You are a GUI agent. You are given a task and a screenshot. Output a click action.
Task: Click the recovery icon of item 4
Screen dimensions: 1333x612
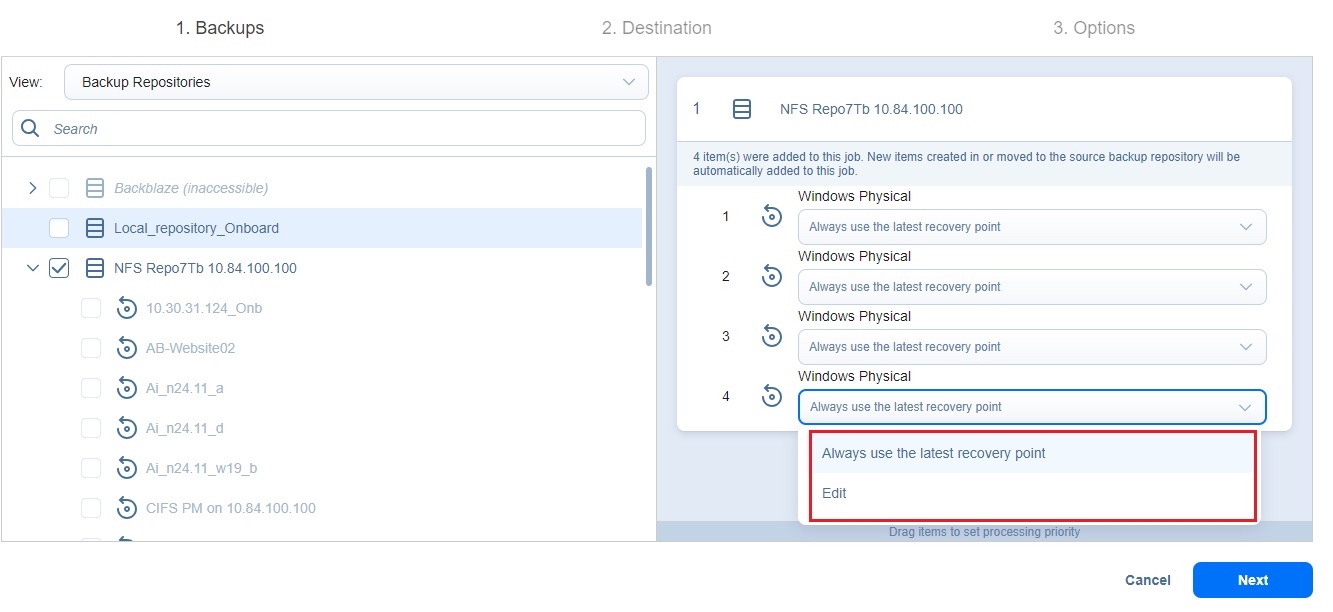772,397
